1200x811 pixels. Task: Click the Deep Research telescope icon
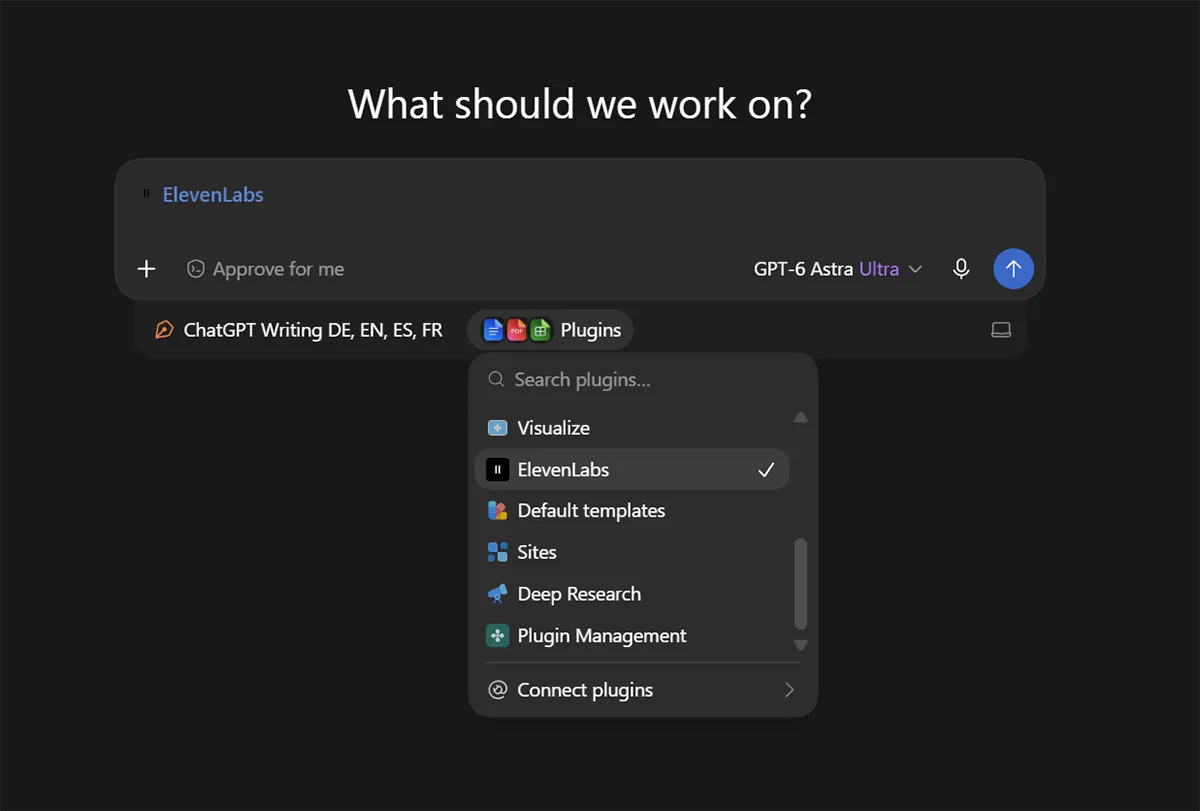coord(497,594)
